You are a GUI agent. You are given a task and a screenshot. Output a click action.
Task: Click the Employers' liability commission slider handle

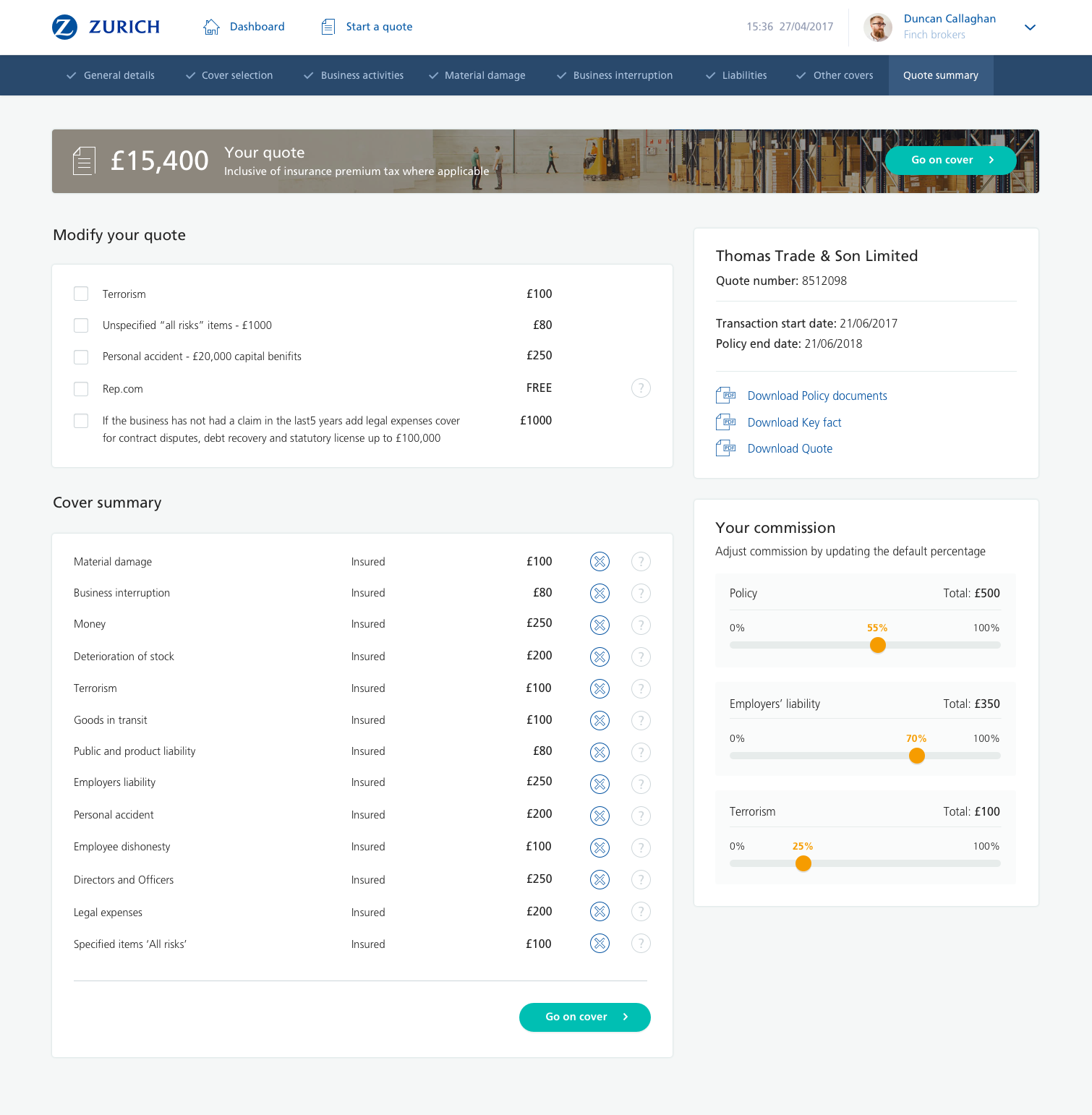pos(917,756)
